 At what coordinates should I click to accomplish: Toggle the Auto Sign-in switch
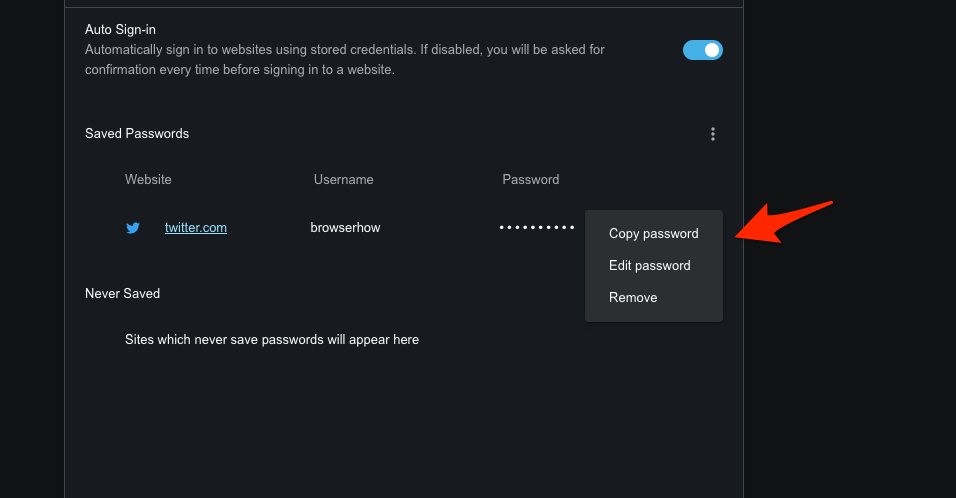702,50
